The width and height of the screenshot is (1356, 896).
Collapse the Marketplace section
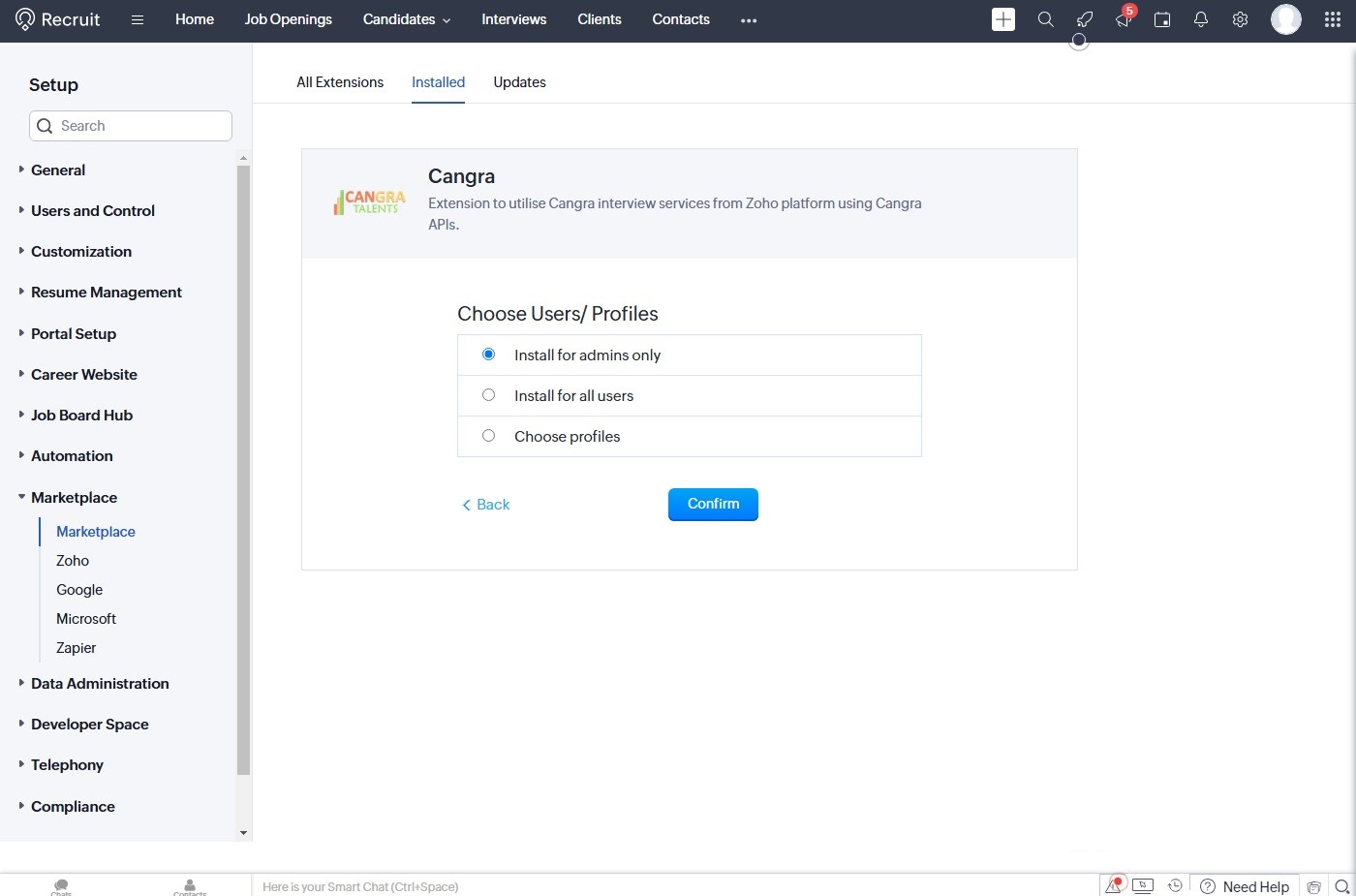(74, 497)
